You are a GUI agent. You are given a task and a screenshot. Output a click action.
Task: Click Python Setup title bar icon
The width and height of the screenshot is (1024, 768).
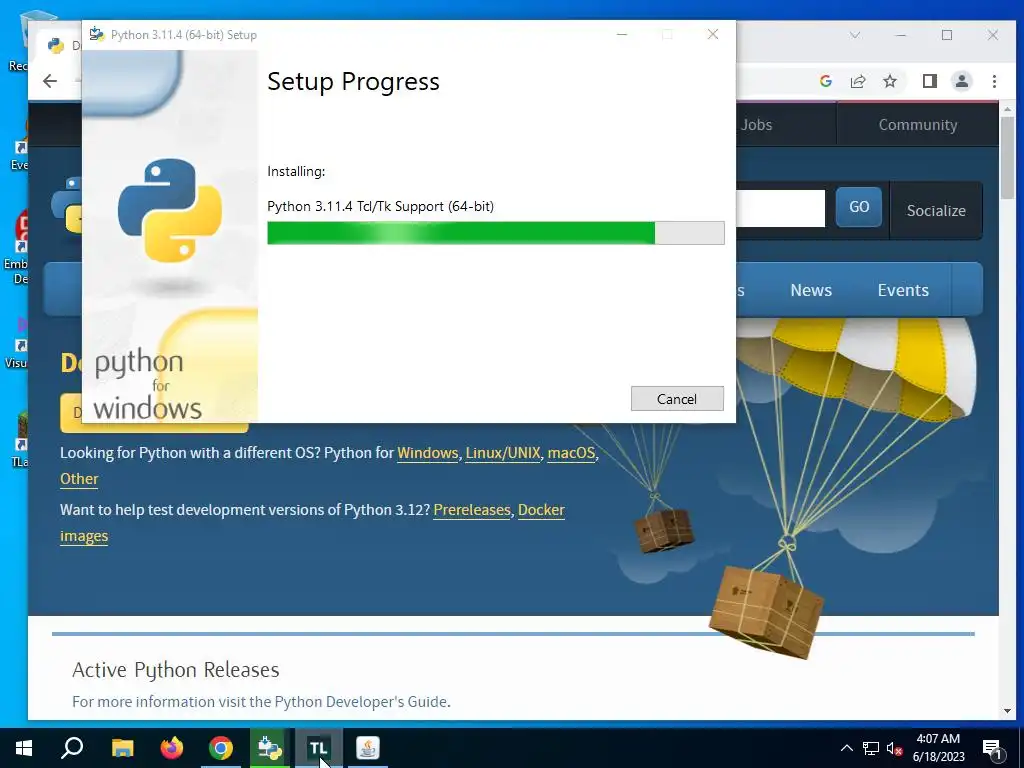[97, 34]
